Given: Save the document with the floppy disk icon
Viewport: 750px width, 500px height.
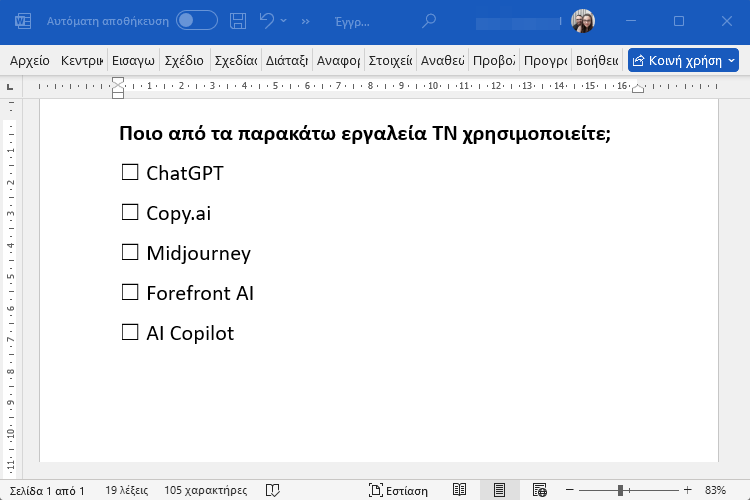Looking at the screenshot, I should [x=238, y=21].
